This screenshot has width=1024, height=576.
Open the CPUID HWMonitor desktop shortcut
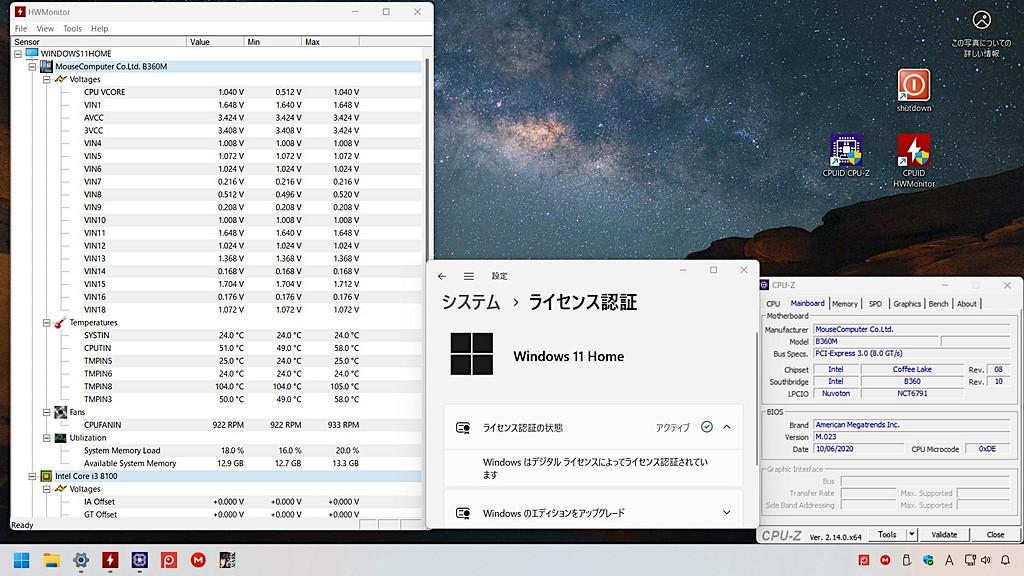pyautogui.click(x=914, y=161)
